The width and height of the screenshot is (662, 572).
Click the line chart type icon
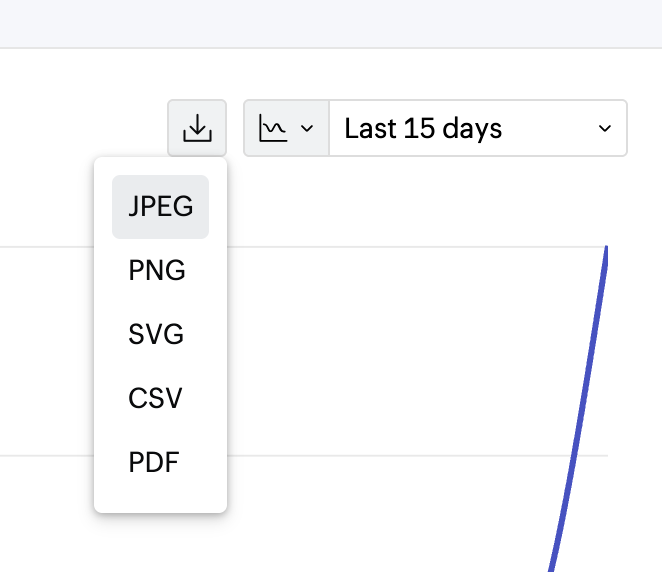(272, 128)
